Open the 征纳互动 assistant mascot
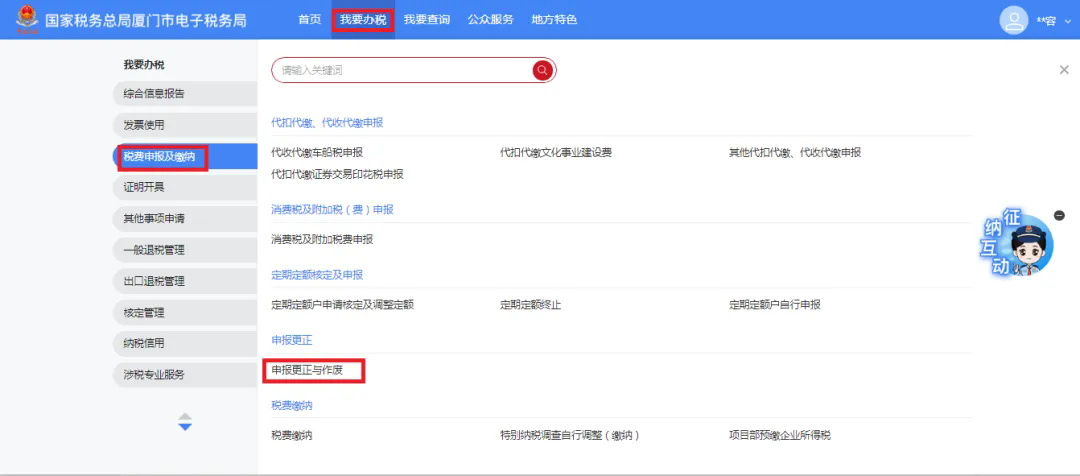The width and height of the screenshot is (1080, 476). (x=1017, y=243)
